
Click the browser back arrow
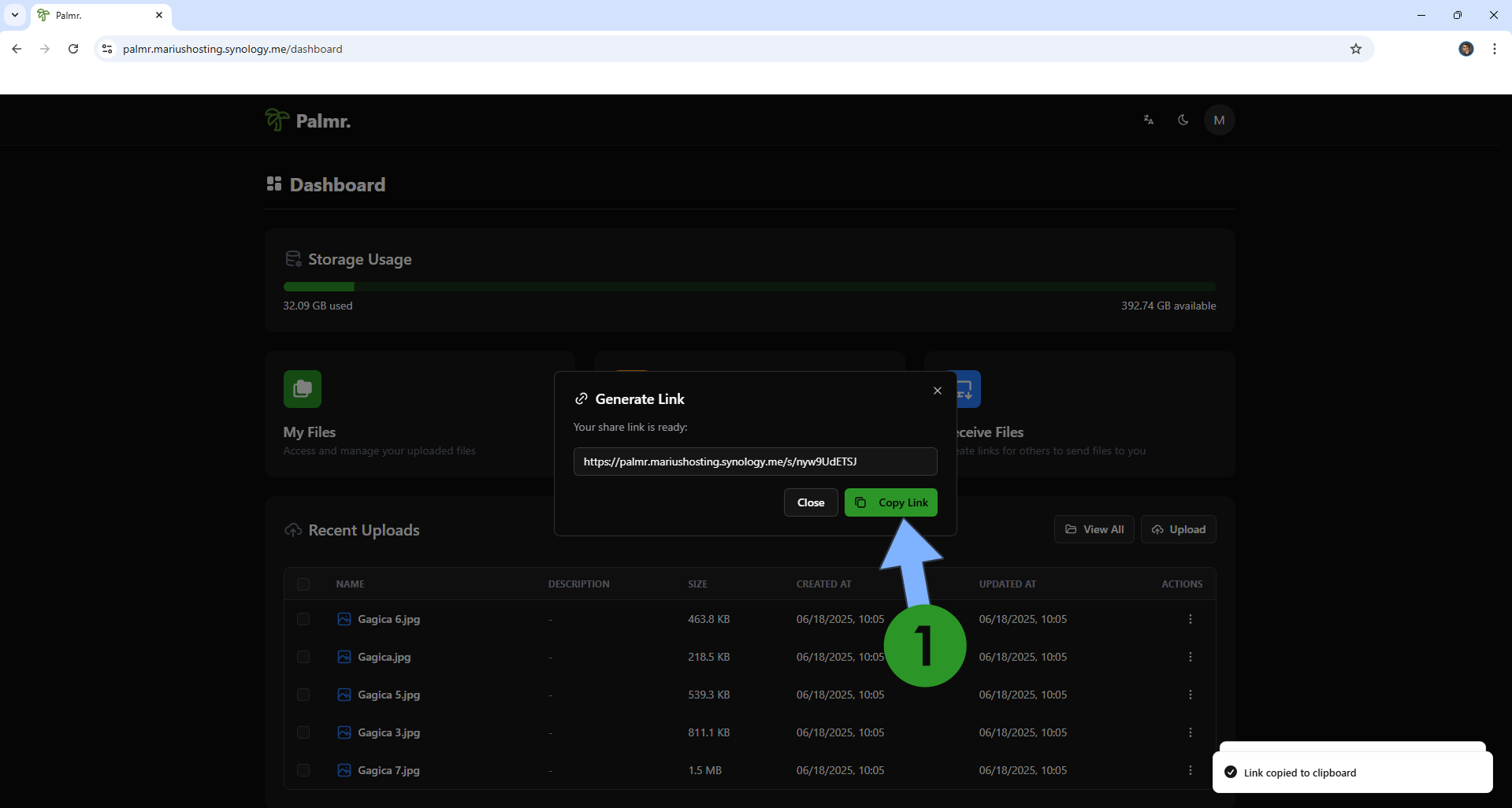click(x=17, y=49)
